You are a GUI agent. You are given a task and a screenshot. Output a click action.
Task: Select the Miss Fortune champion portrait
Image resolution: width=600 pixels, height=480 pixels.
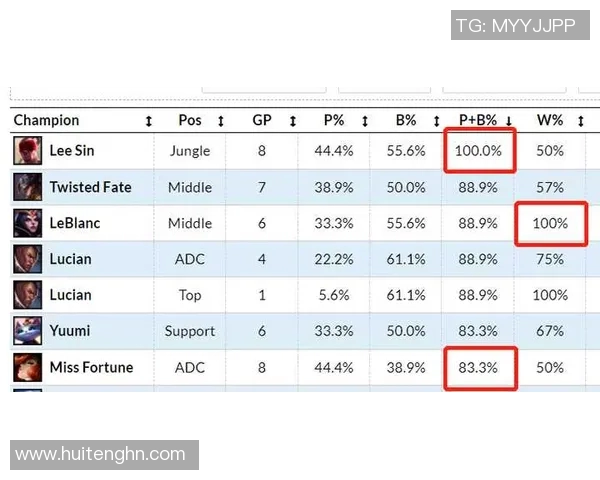click(x=28, y=367)
